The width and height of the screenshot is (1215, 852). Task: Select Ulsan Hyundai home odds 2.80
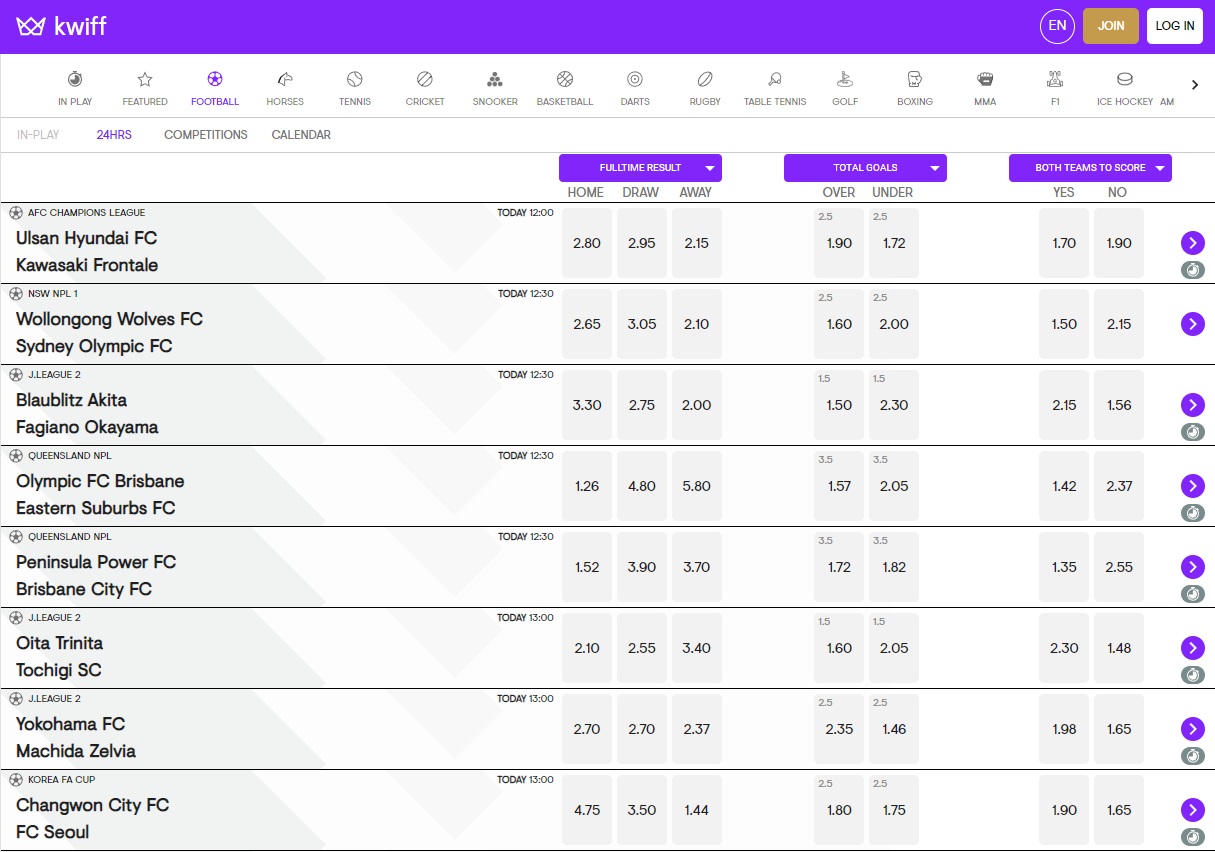pyautogui.click(x=587, y=243)
